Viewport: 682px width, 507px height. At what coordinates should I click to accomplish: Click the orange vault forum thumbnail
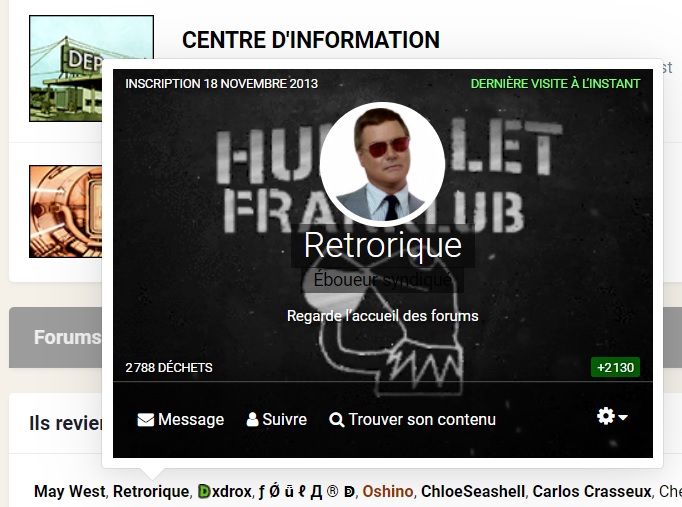pos(65,211)
